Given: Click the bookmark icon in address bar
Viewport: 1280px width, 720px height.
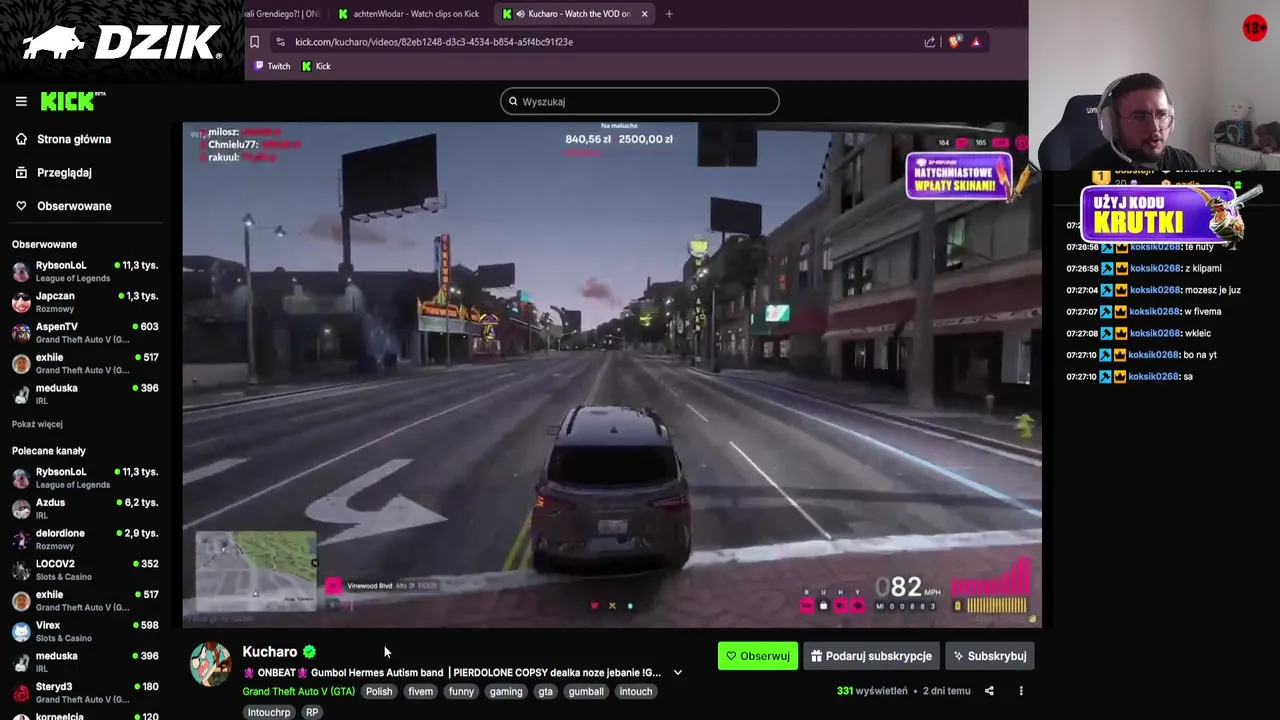Looking at the screenshot, I should [254, 42].
